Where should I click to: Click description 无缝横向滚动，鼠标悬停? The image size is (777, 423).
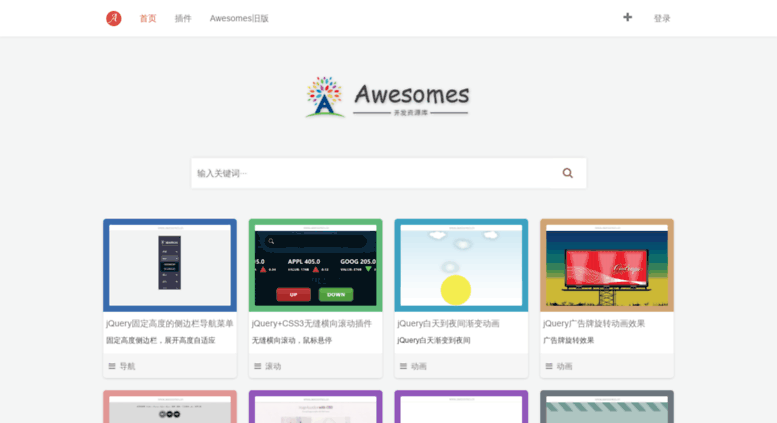coord(292,340)
